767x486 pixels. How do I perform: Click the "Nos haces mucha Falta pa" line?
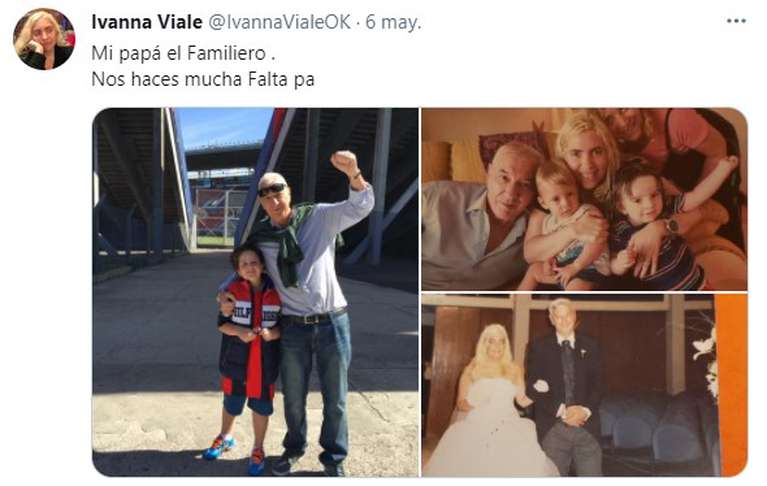coord(203,79)
